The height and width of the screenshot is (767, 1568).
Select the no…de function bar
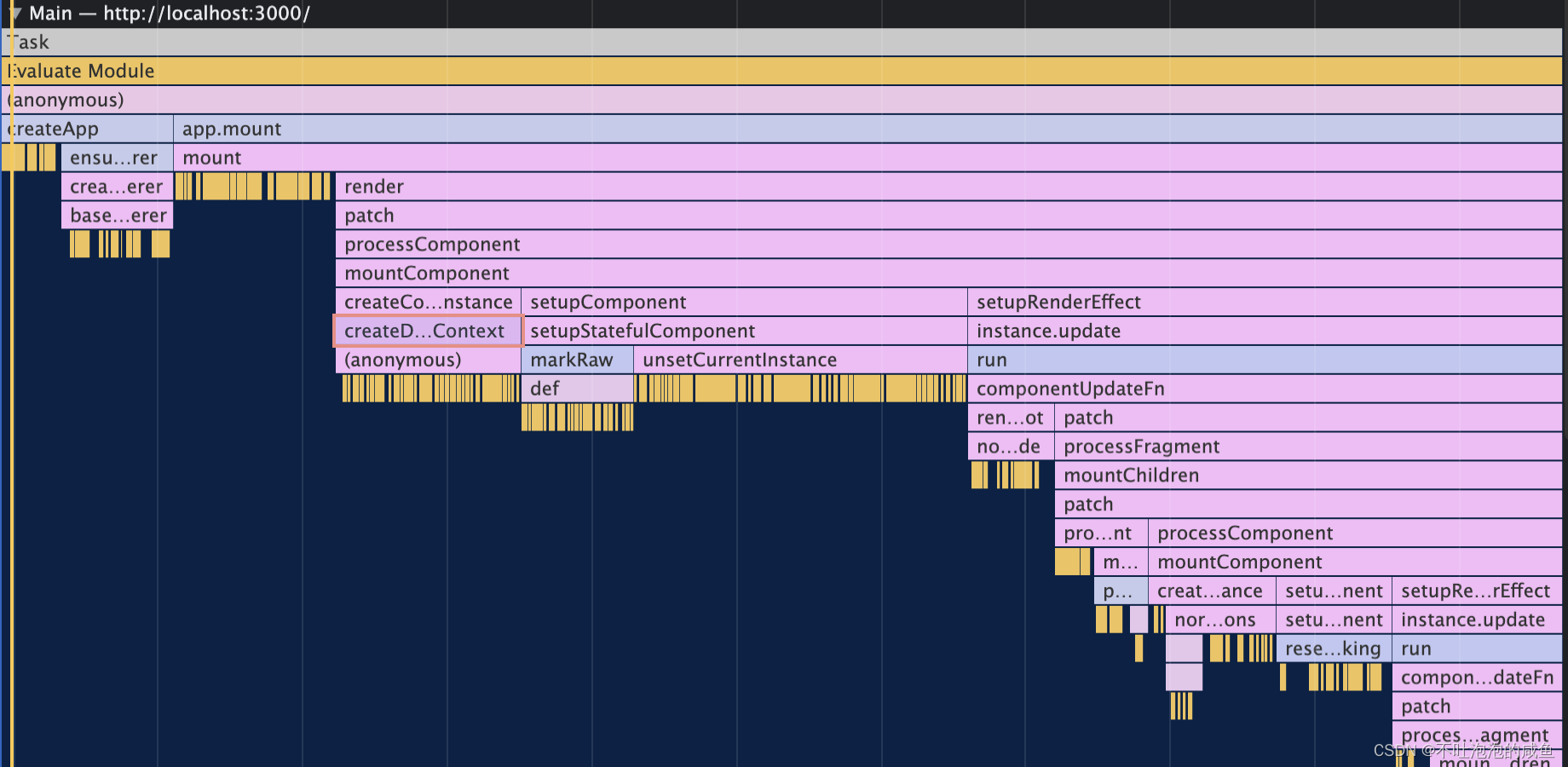point(1012,447)
